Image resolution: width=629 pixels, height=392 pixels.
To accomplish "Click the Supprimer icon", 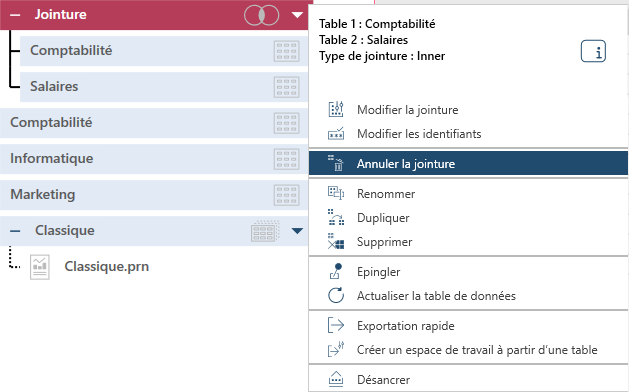I will tap(336, 241).
